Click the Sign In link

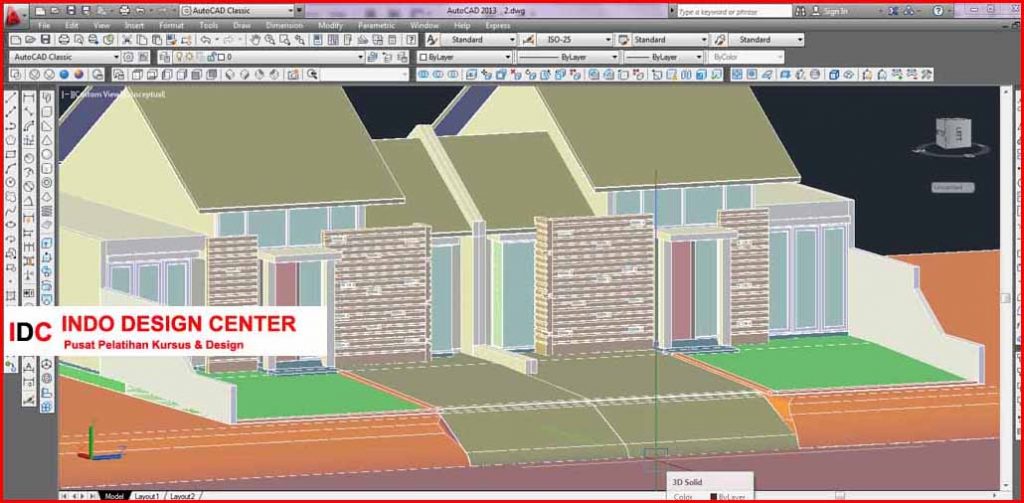tap(835, 11)
